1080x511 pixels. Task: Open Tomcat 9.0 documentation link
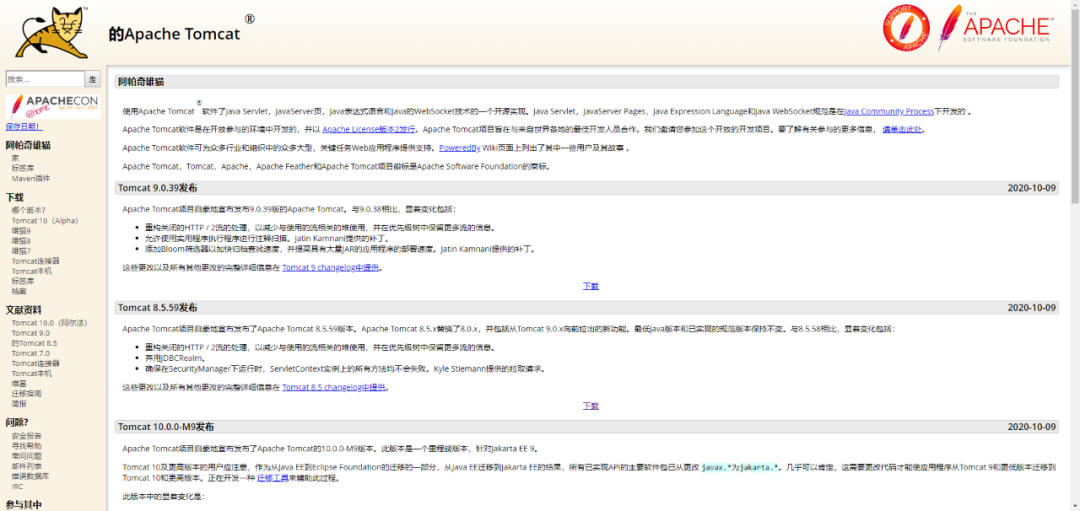(30, 333)
